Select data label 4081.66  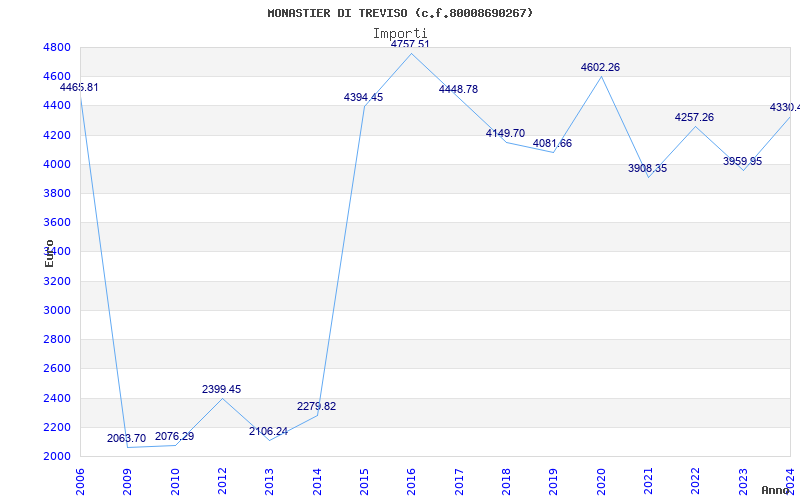point(553,143)
